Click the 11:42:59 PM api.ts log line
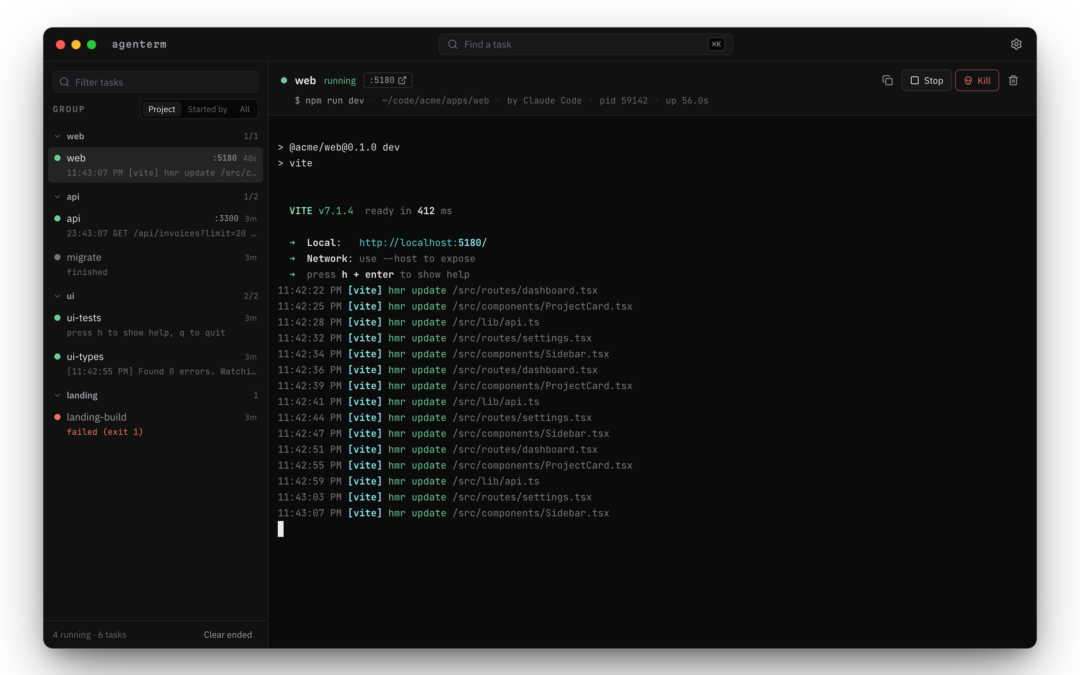This screenshot has width=1080, height=675. (408, 481)
